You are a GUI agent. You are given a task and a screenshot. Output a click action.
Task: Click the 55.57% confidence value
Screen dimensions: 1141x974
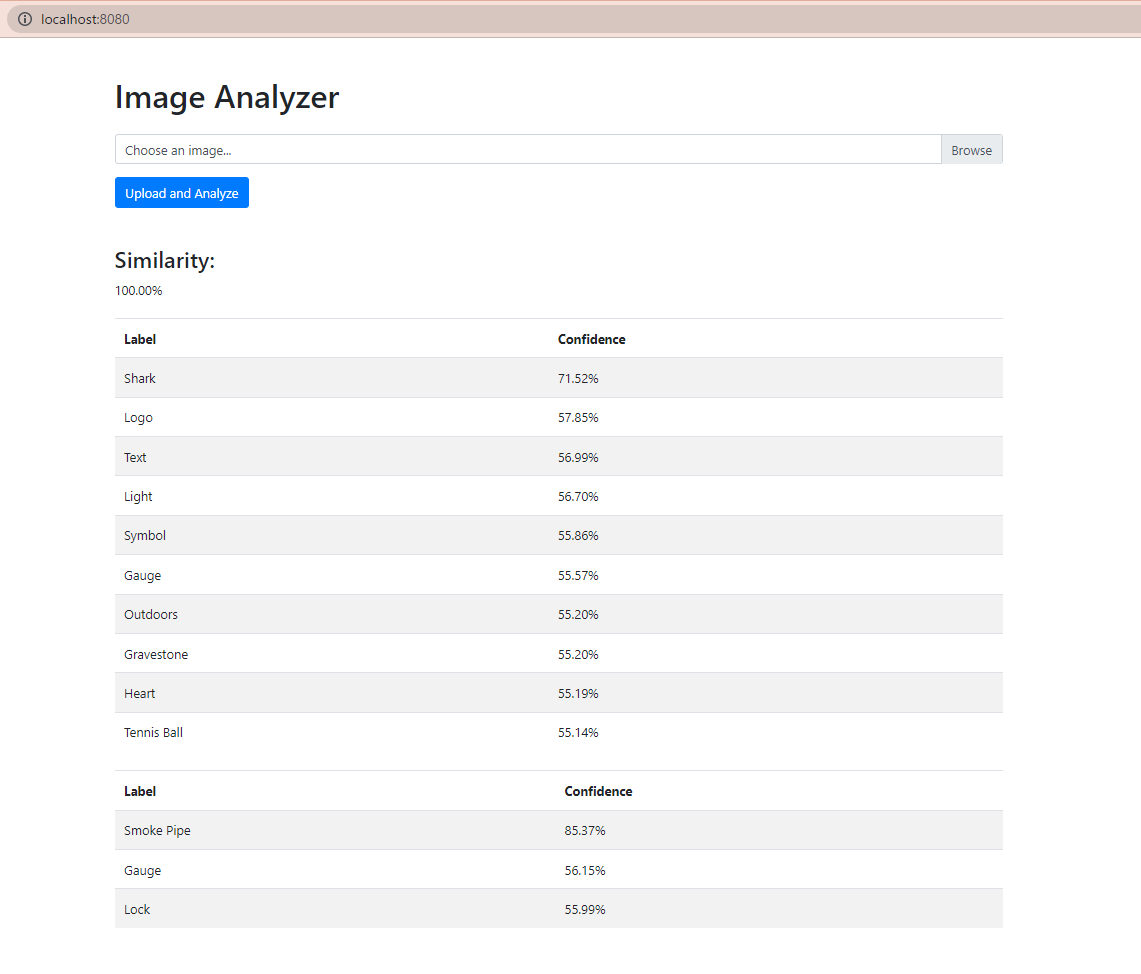578,575
